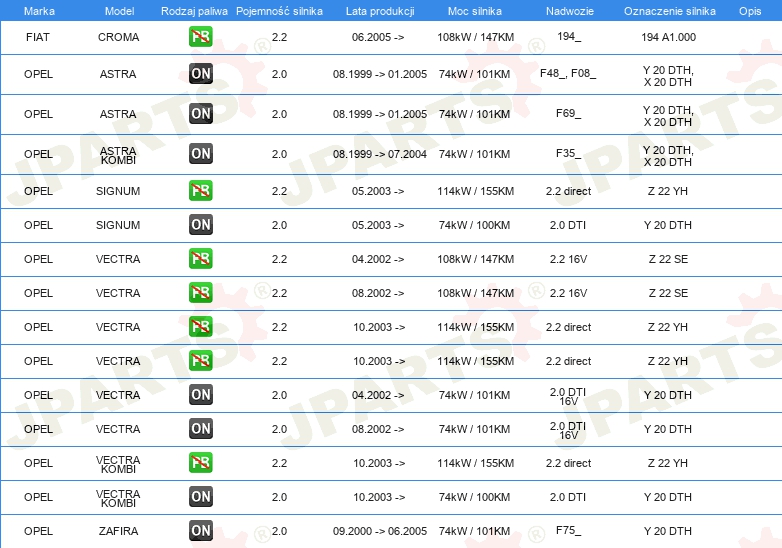Click 2.2 16V in the 04.2002 VECTRA row
Viewport: 782px width, 548px height.
569,259
